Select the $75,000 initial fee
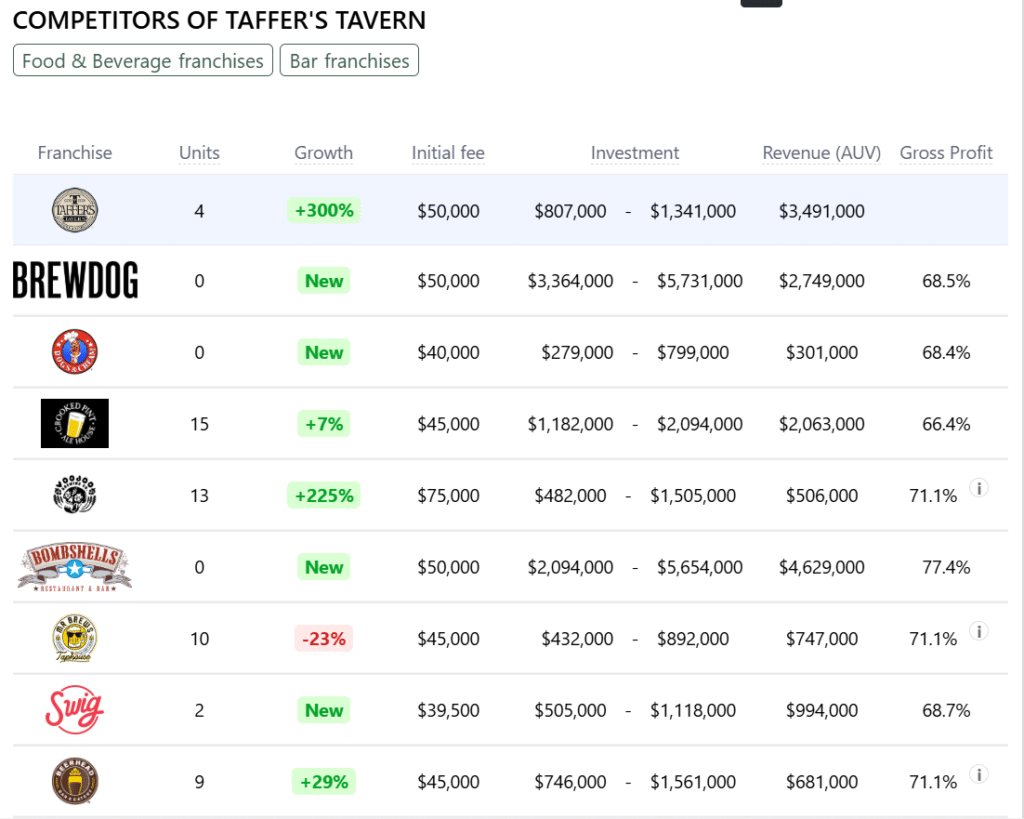Screen dimensions: 1024x819 pyautogui.click(x=448, y=496)
